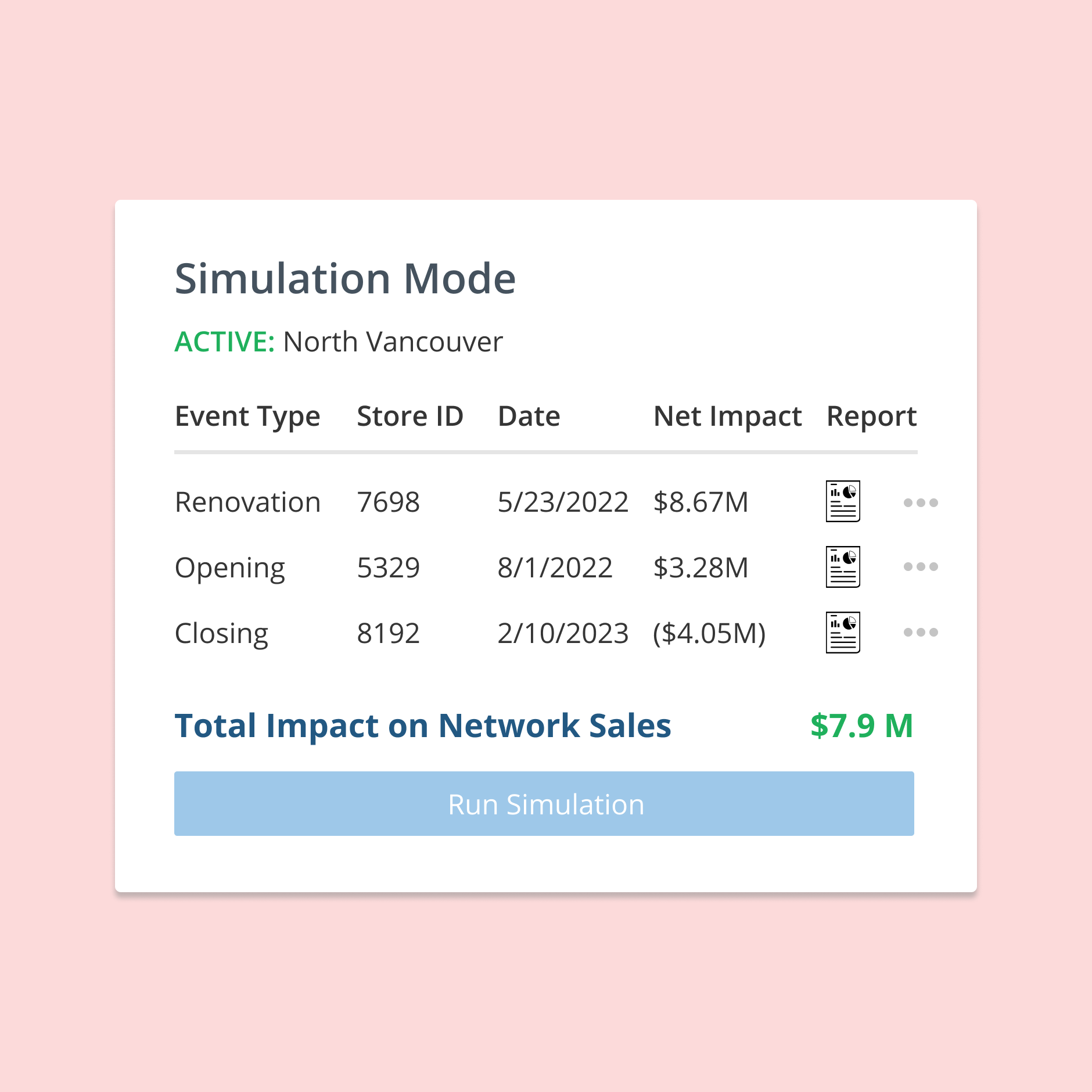
Task: Select the Closing event type cell
Action: point(221,634)
